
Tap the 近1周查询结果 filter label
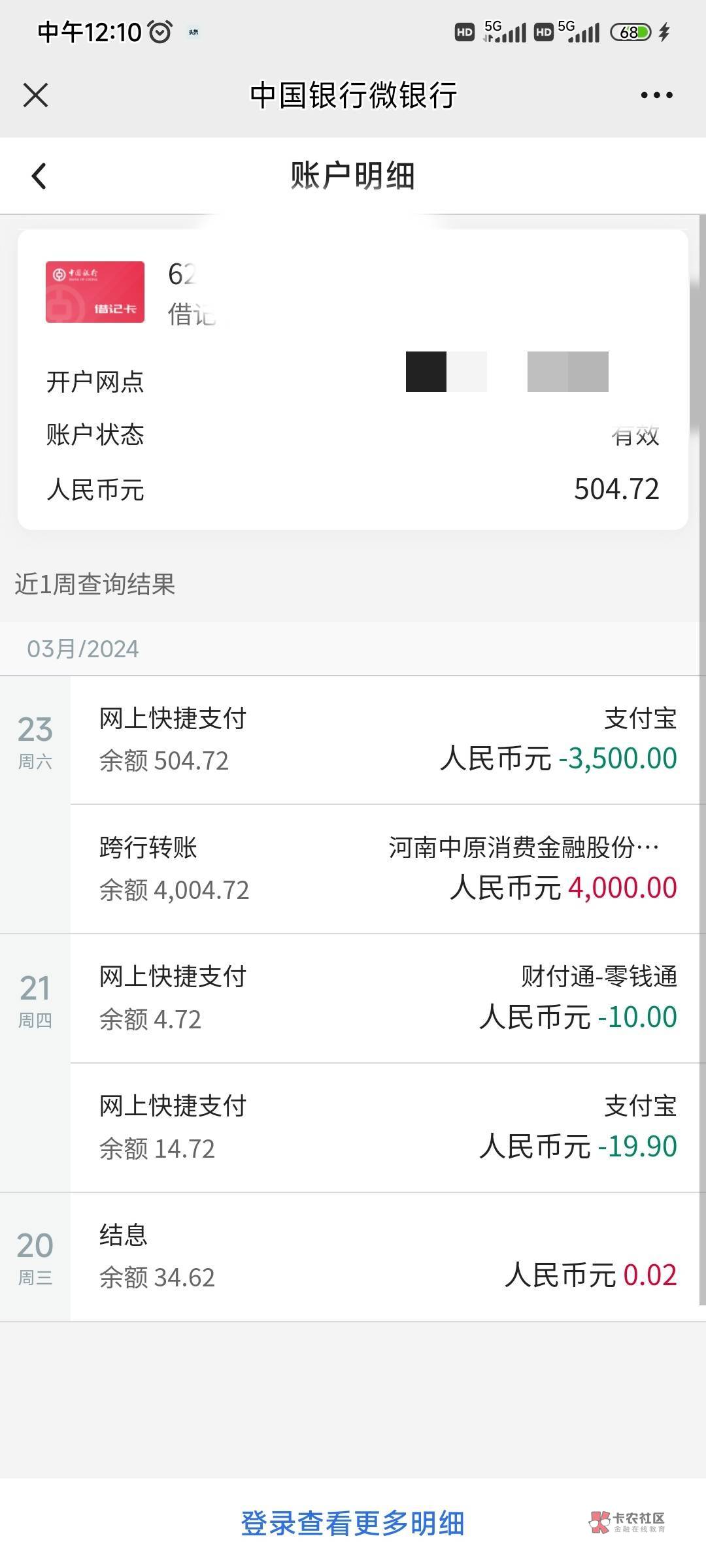[x=95, y=584]
